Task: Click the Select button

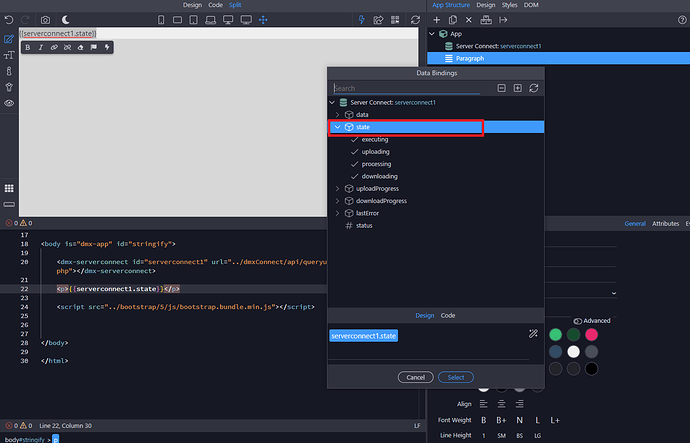Action: (x=456, y=377)
